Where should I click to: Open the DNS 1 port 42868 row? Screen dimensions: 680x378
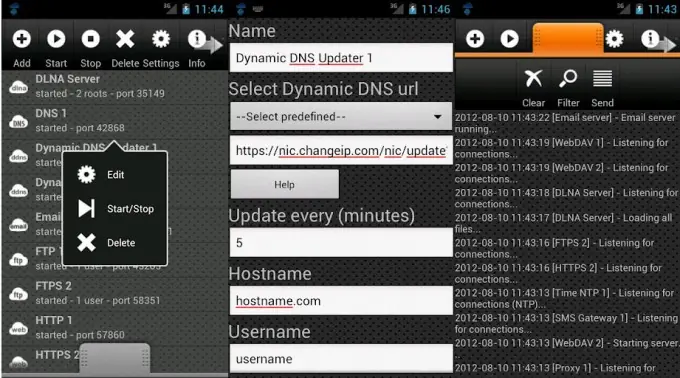click(x=115, y=122)
